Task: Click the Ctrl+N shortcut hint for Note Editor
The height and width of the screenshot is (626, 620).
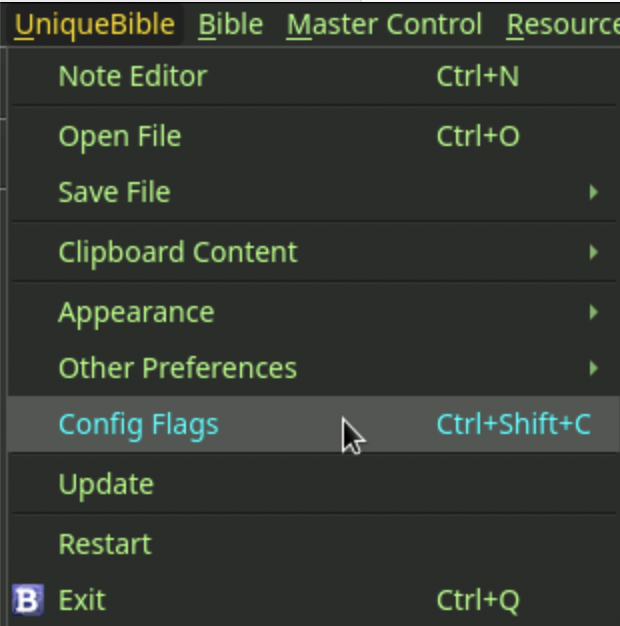Action: [478, 76]
